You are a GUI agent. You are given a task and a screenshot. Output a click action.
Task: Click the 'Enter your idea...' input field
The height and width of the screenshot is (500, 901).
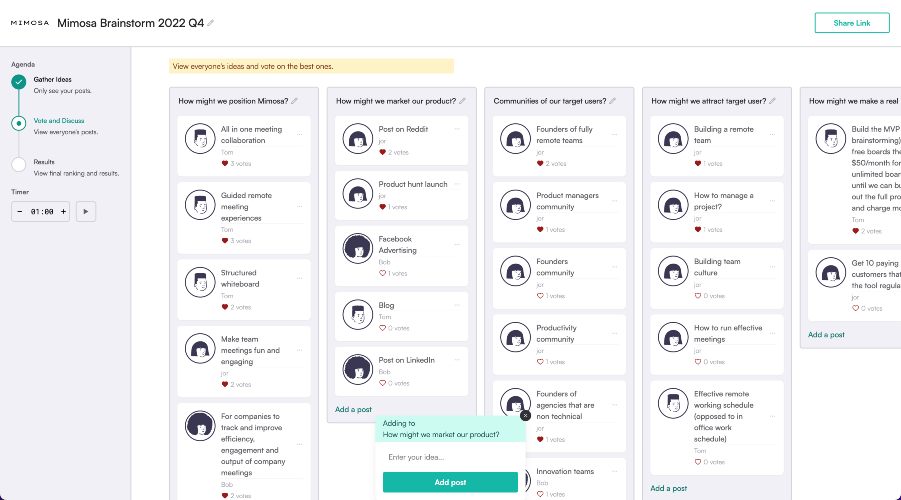click(450, 457)
